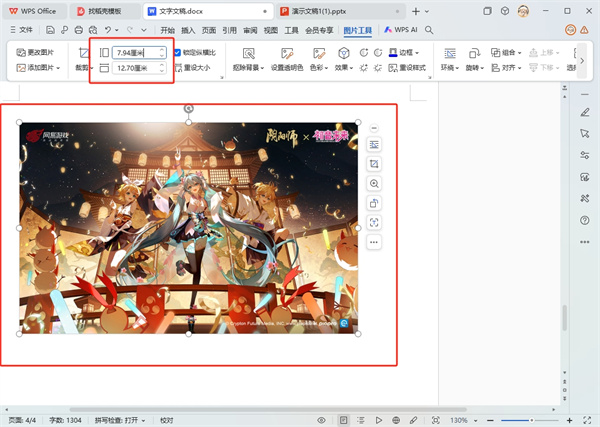Open WPS AI from the menu bar
The height and width of the screenshot is (427, 600).
point(400,30)
